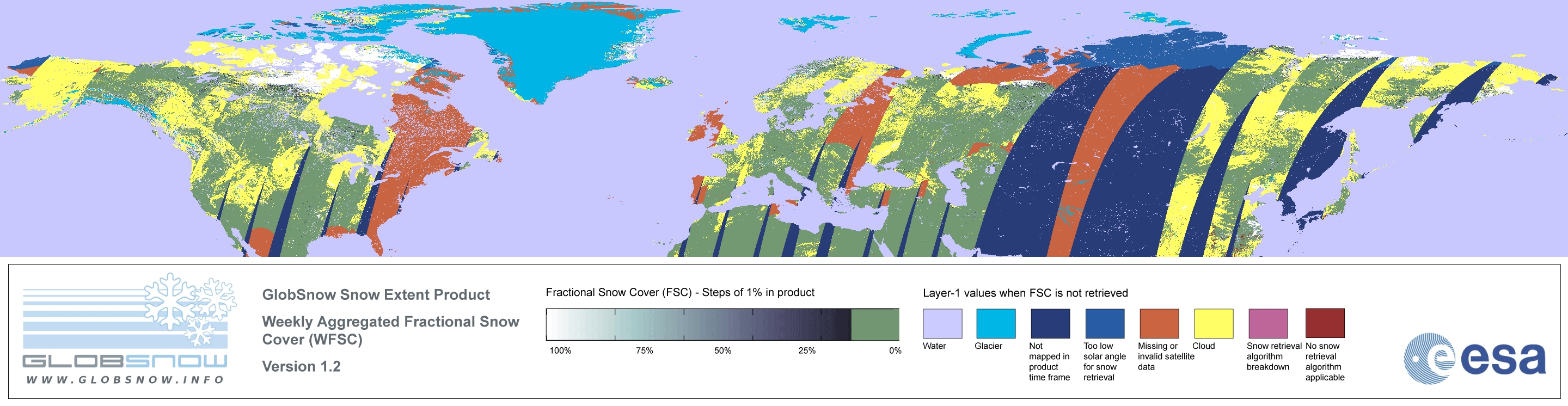This screenshot has width=1568, height=406.
Task: Pick the 'Too low solar angle' swatch
Action: pos(1105,323)
